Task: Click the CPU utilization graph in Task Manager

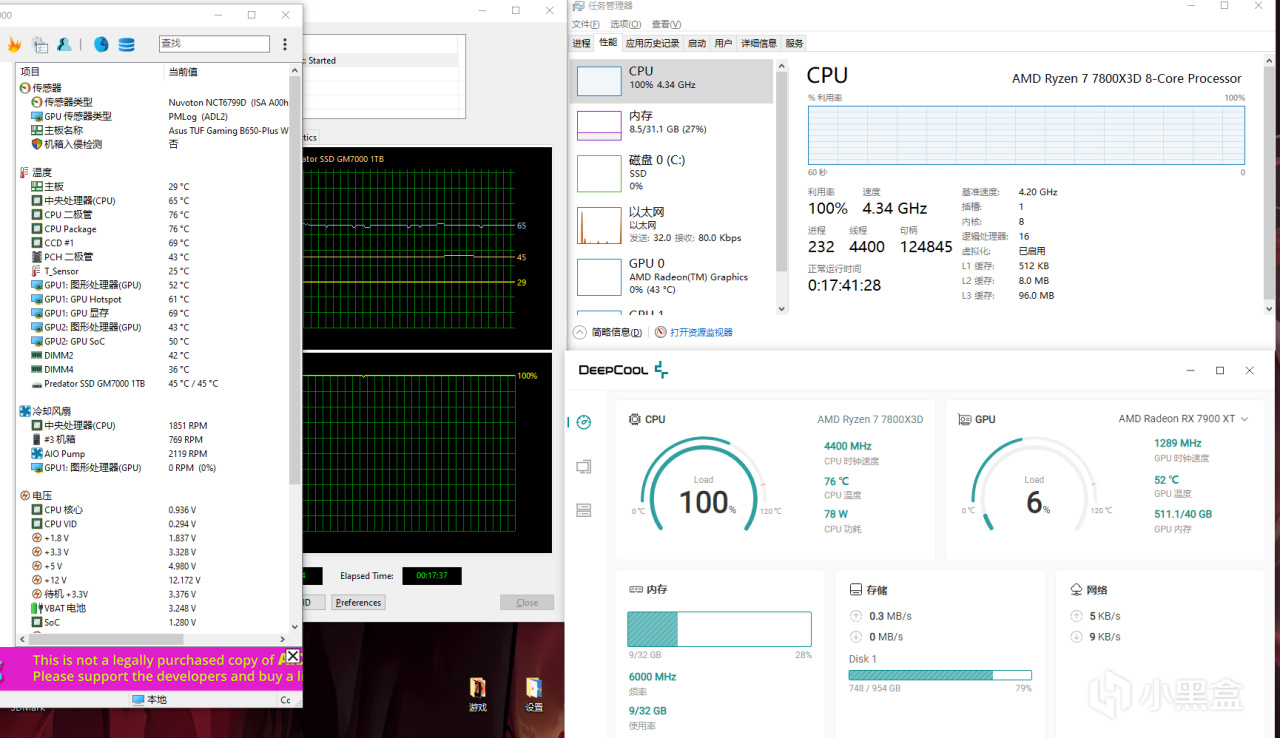Action: point(1026,134)
